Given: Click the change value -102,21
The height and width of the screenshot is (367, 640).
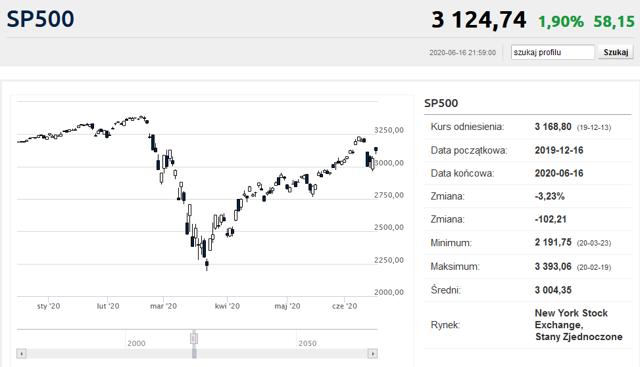Looking at the screenshot, I should [551, 219].
